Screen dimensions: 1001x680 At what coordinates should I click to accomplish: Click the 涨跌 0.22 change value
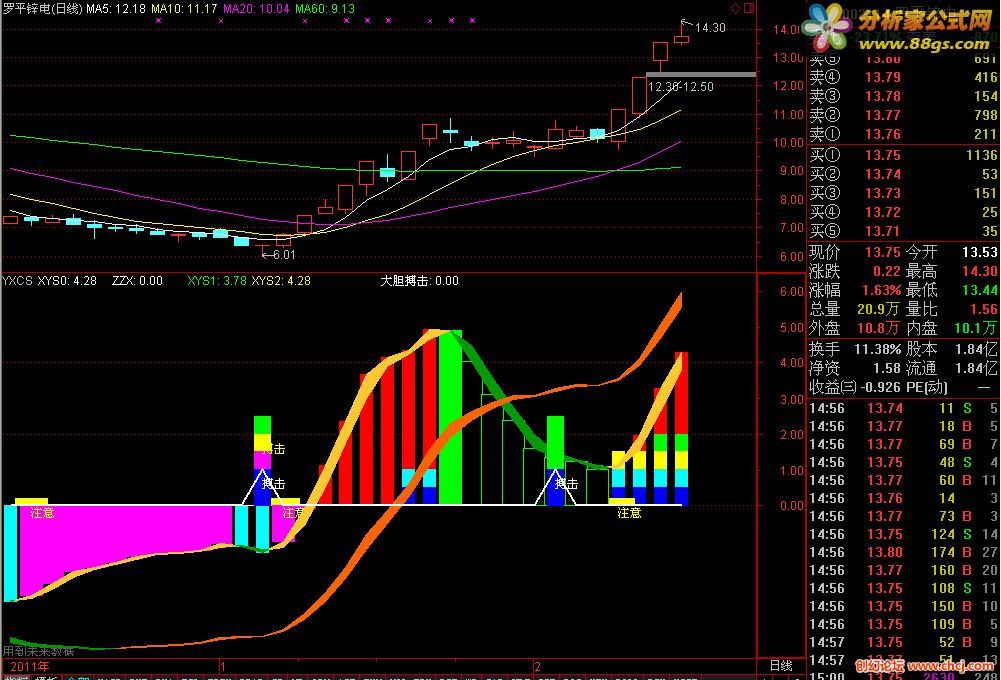(x=887, y=271)
